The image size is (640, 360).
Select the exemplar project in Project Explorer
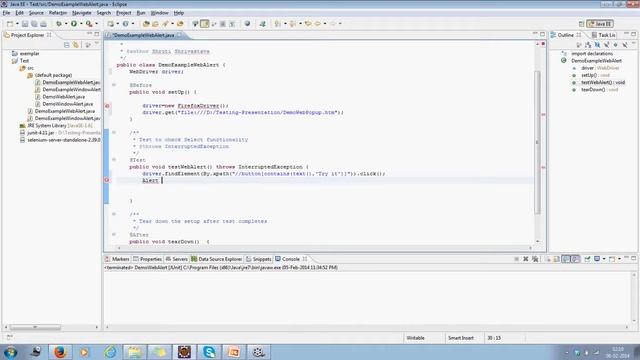pyautogui.click(x=29, y=53)
